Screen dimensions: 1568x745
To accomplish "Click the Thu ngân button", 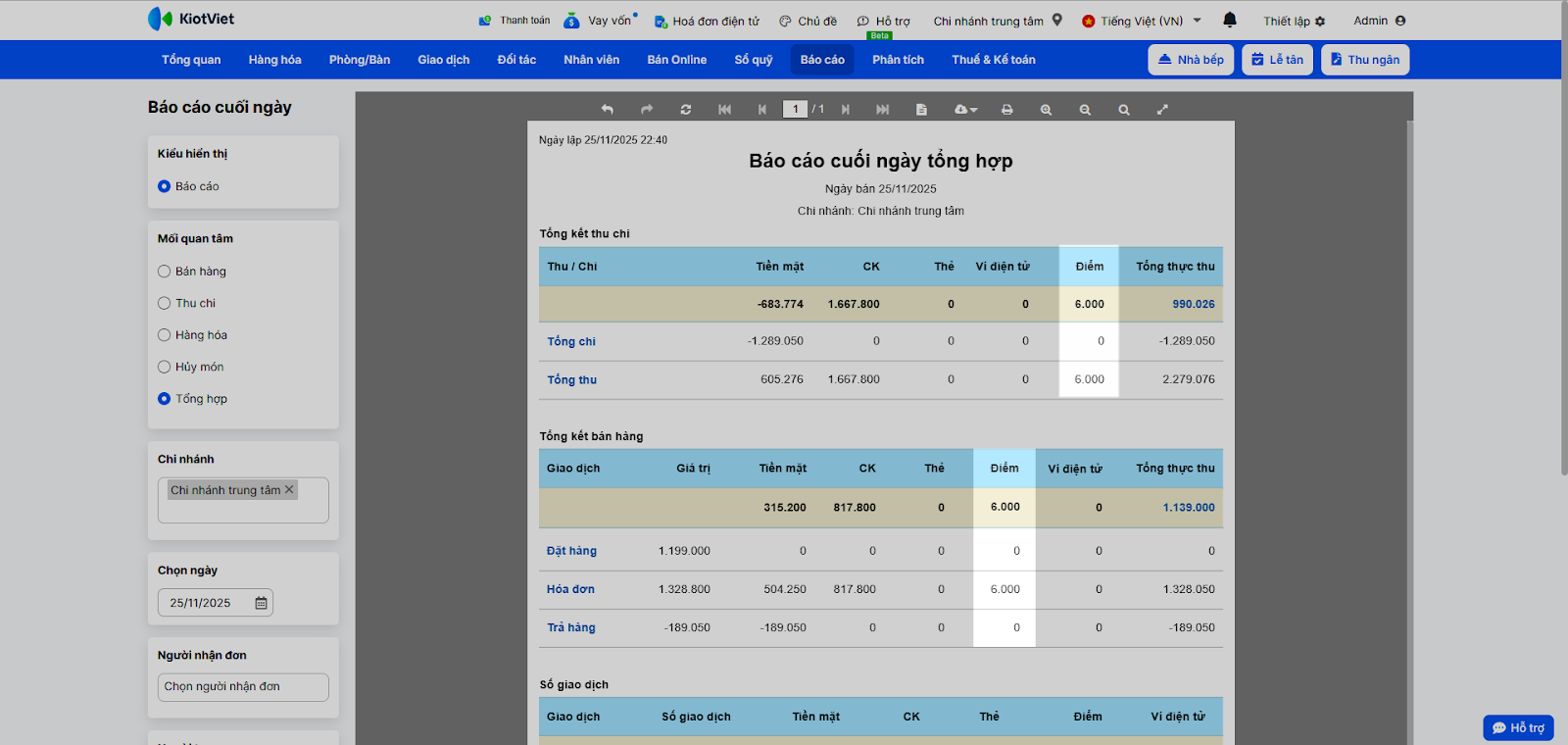I will click(x=1364, y=60).
